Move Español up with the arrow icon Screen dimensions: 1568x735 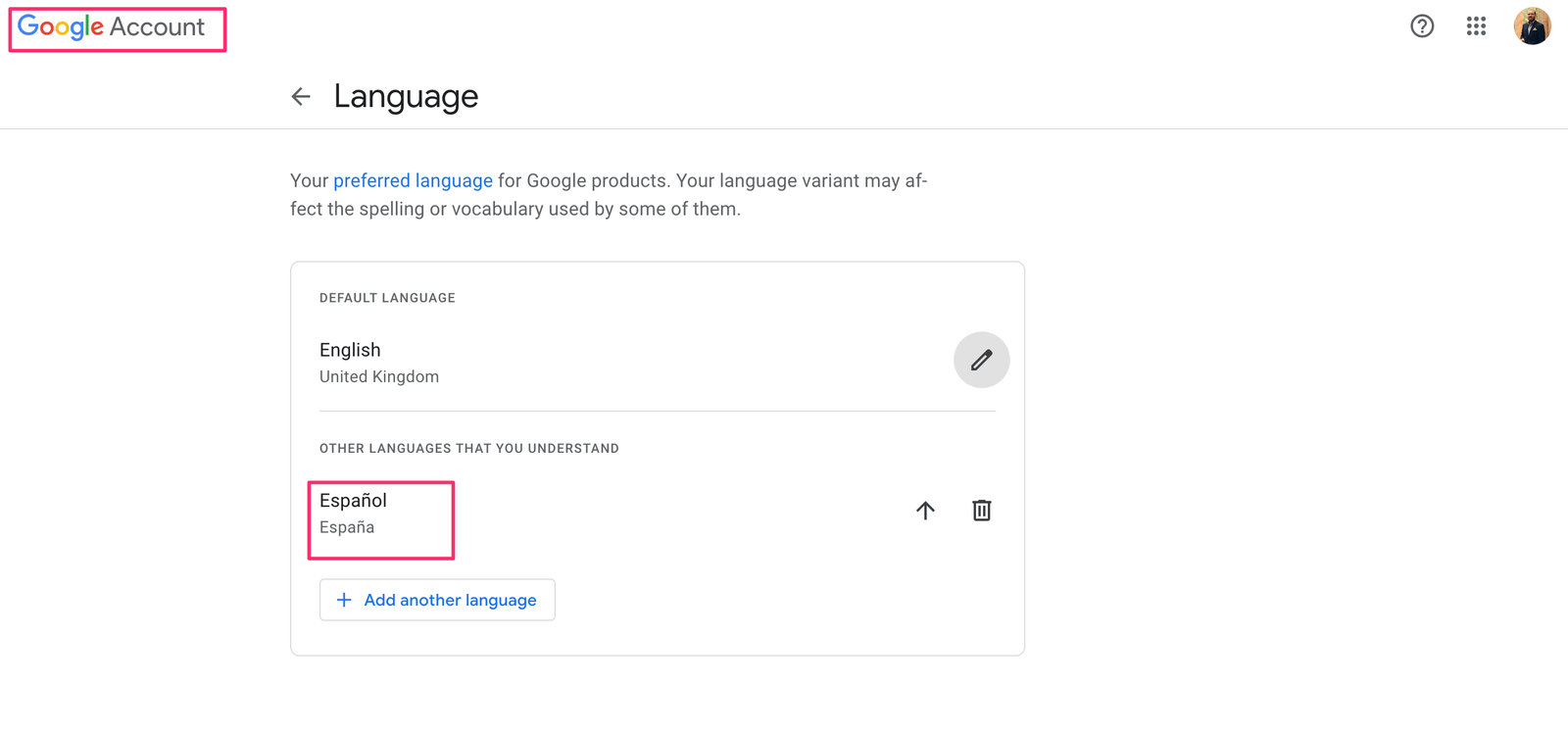tap(925, 511)
